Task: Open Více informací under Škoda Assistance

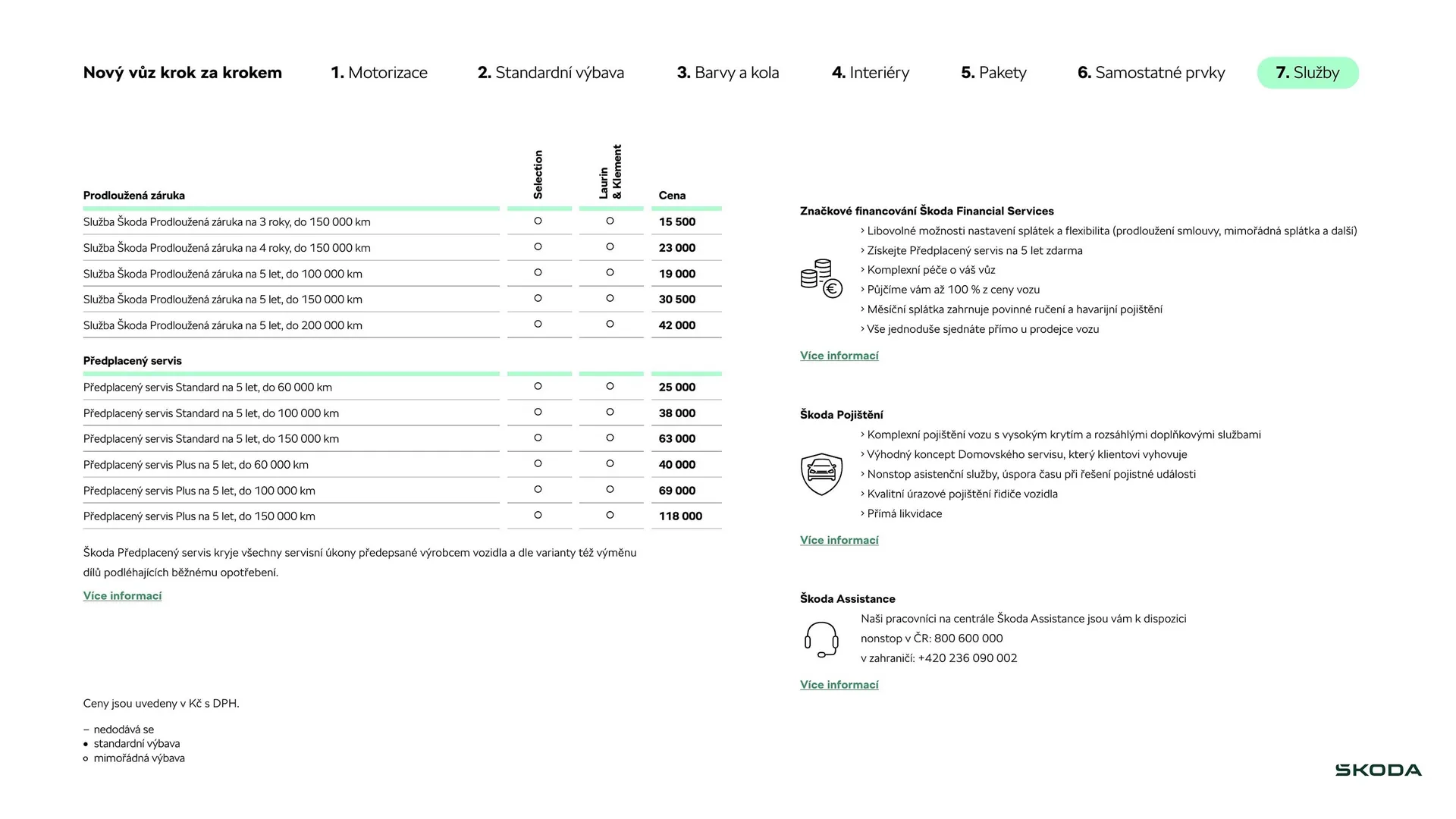Action: [839, 685]
